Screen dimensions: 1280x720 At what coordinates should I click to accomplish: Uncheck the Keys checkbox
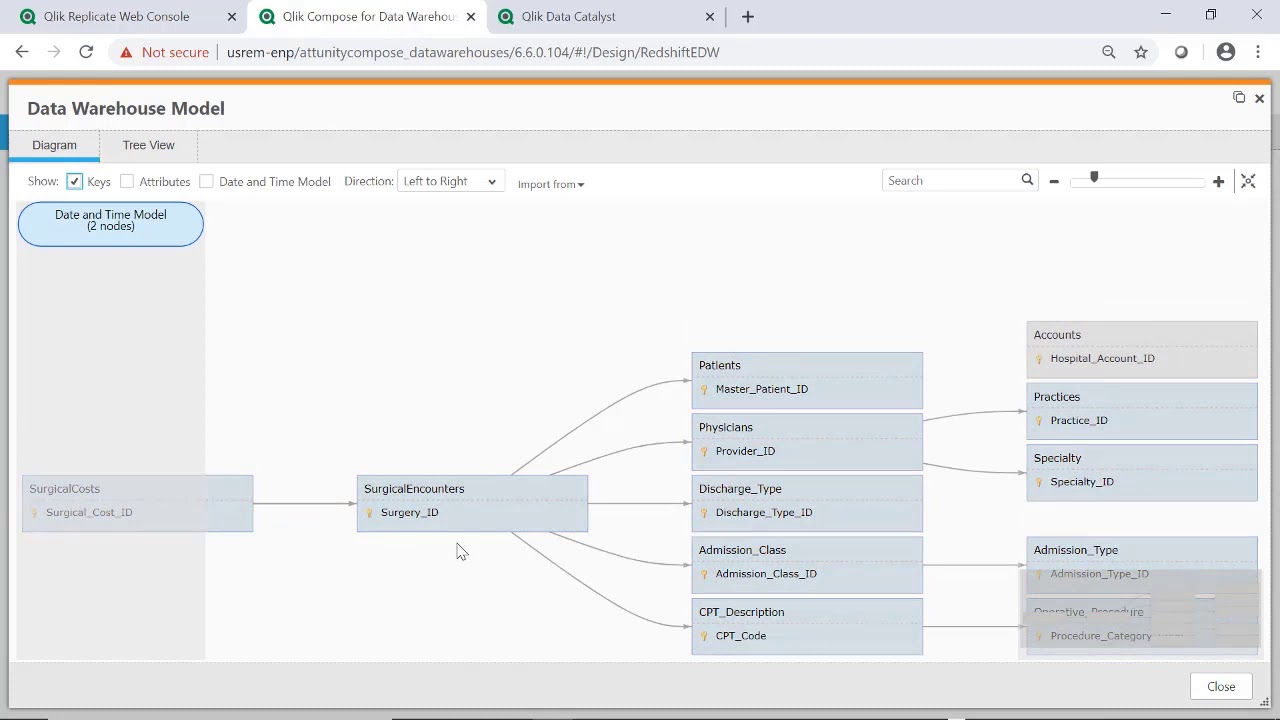pyautogui.click(x=75, y=181)
